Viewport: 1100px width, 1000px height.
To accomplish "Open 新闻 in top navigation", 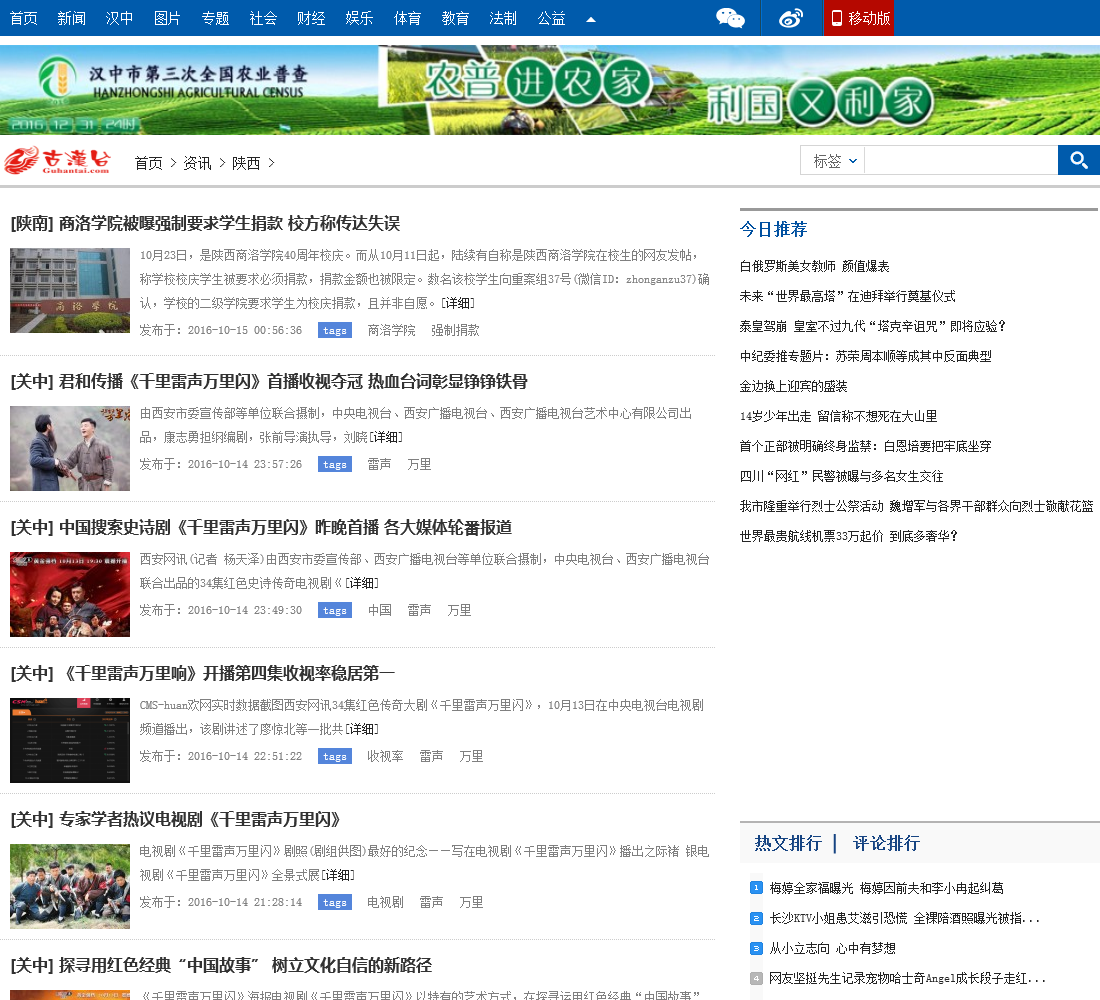I will click(72, 18).
